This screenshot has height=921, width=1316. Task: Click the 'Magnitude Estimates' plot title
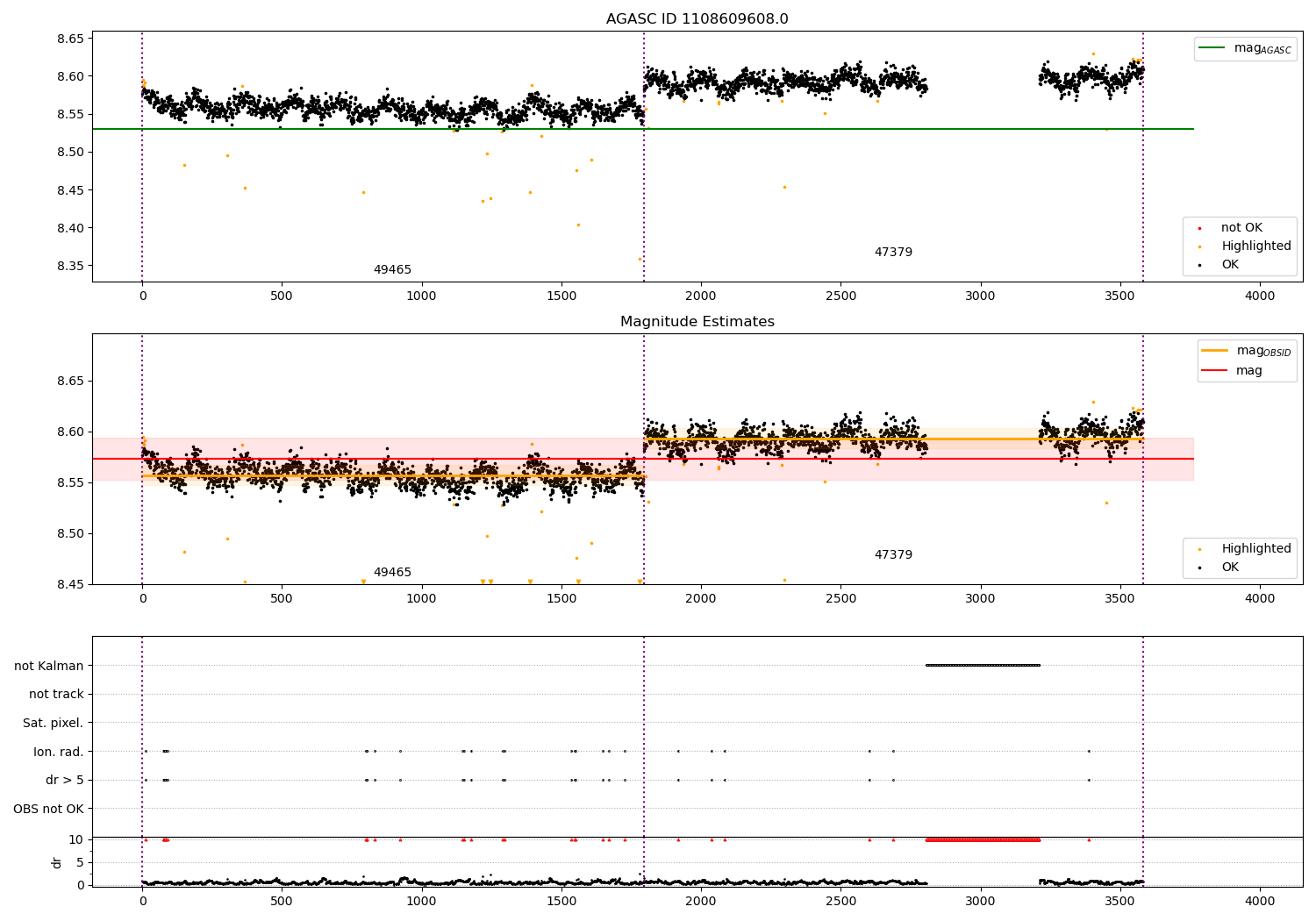pyautogui.click(x=697, y=322)
